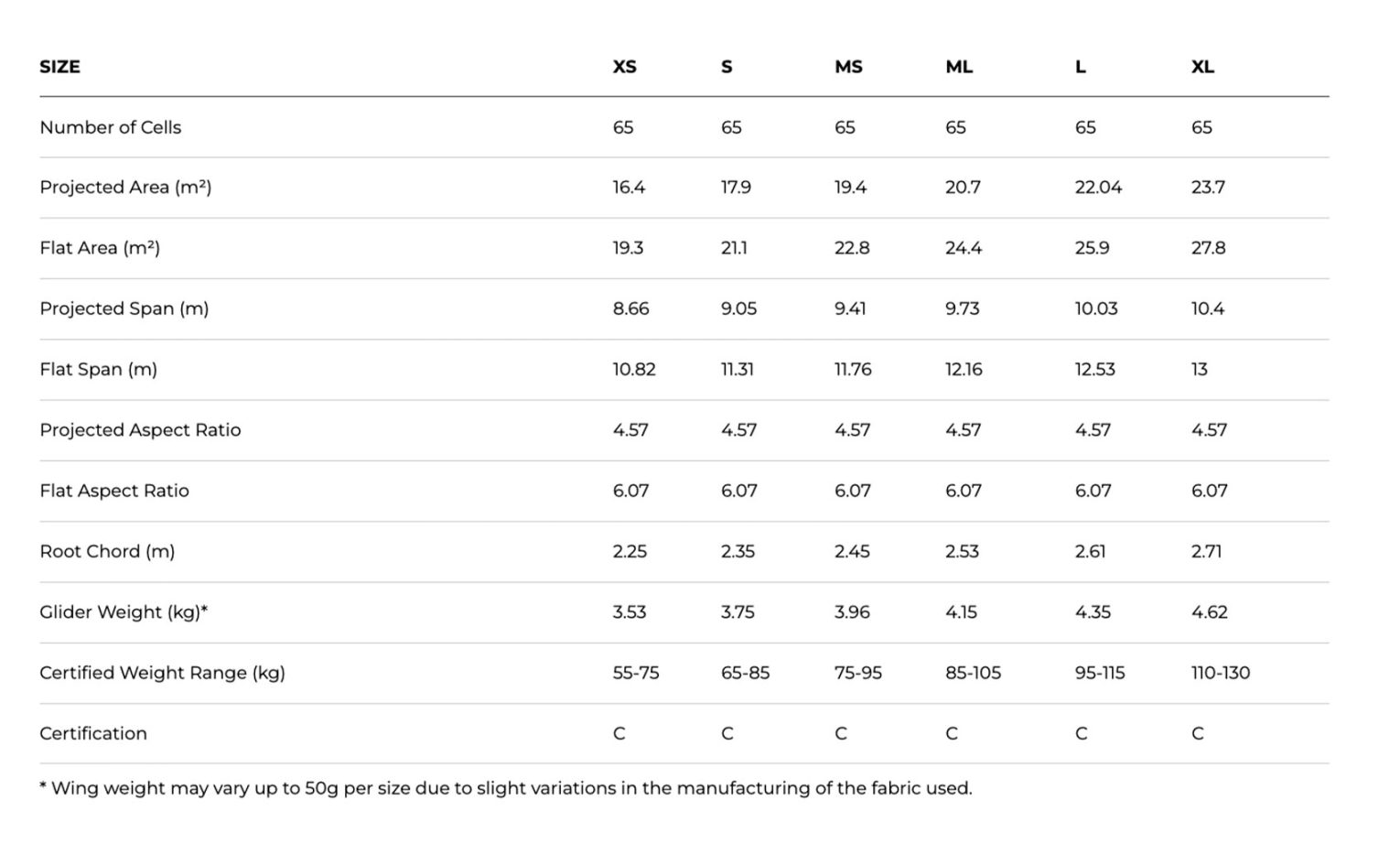Click the Certification row label
The width and height of the screenshot is (1400, 865).
coord(93,733)
